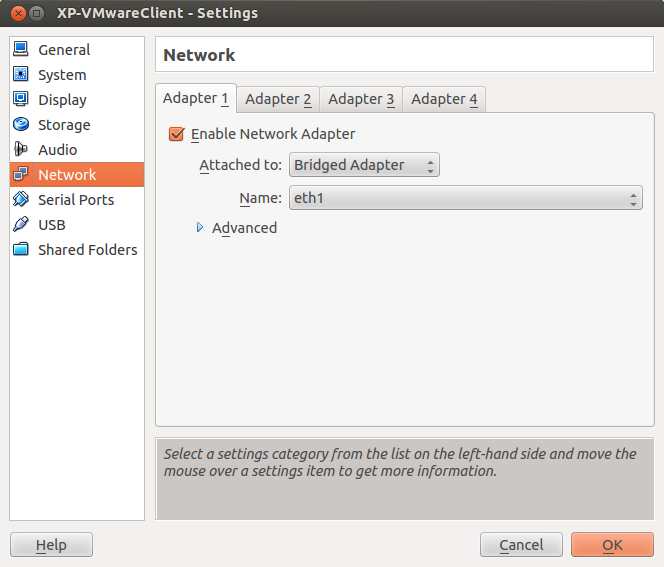The image size is (664, 567).
Task: Click the System chip icon
Action: click(x=21, y=74)
